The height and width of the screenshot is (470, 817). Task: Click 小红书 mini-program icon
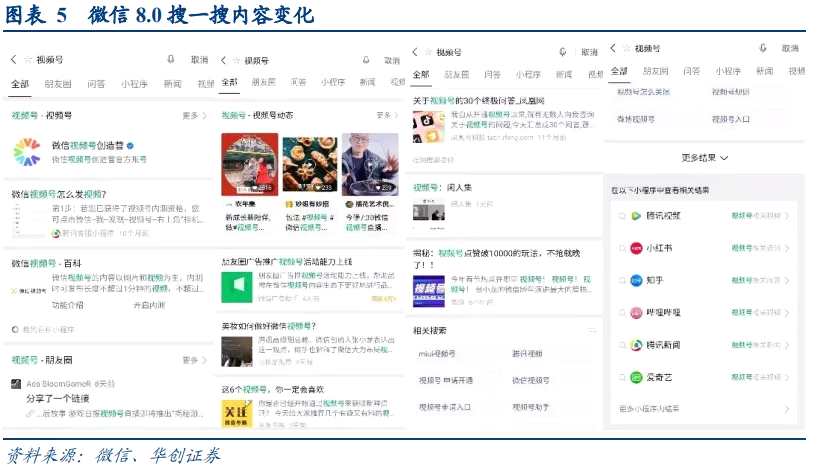tap(636, 248)
